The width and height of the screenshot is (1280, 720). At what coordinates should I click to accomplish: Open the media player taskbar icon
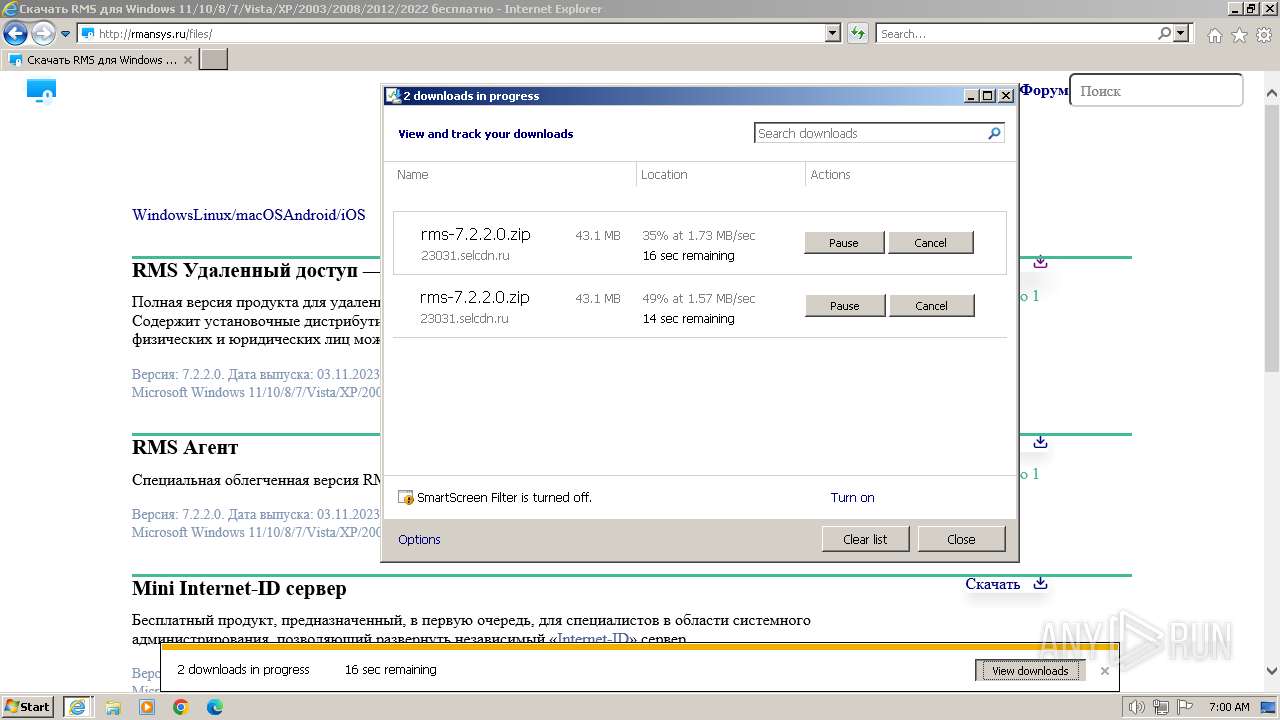click(x=147, y=707)
